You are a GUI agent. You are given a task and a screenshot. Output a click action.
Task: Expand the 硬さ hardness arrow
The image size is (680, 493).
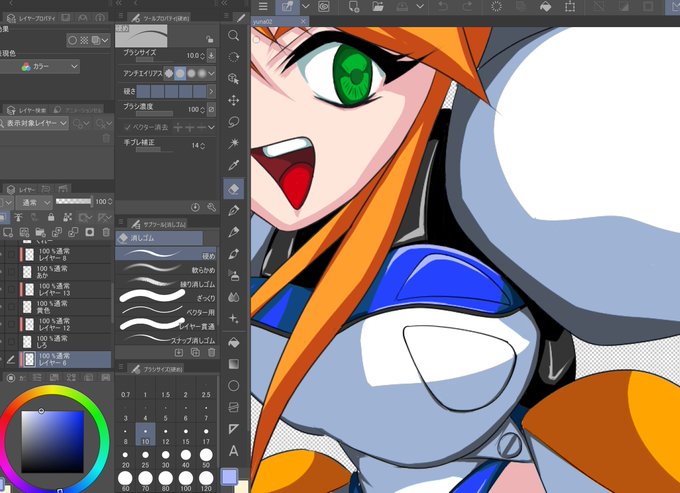[211, 91]
